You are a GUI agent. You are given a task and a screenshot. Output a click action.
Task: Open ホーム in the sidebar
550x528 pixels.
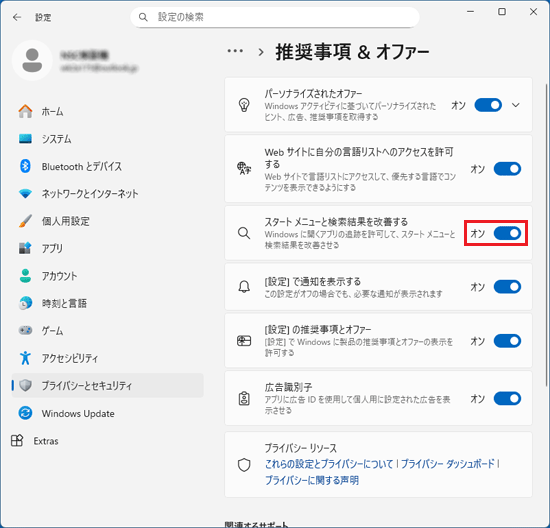pyautogui.click(x=107, y=111)
